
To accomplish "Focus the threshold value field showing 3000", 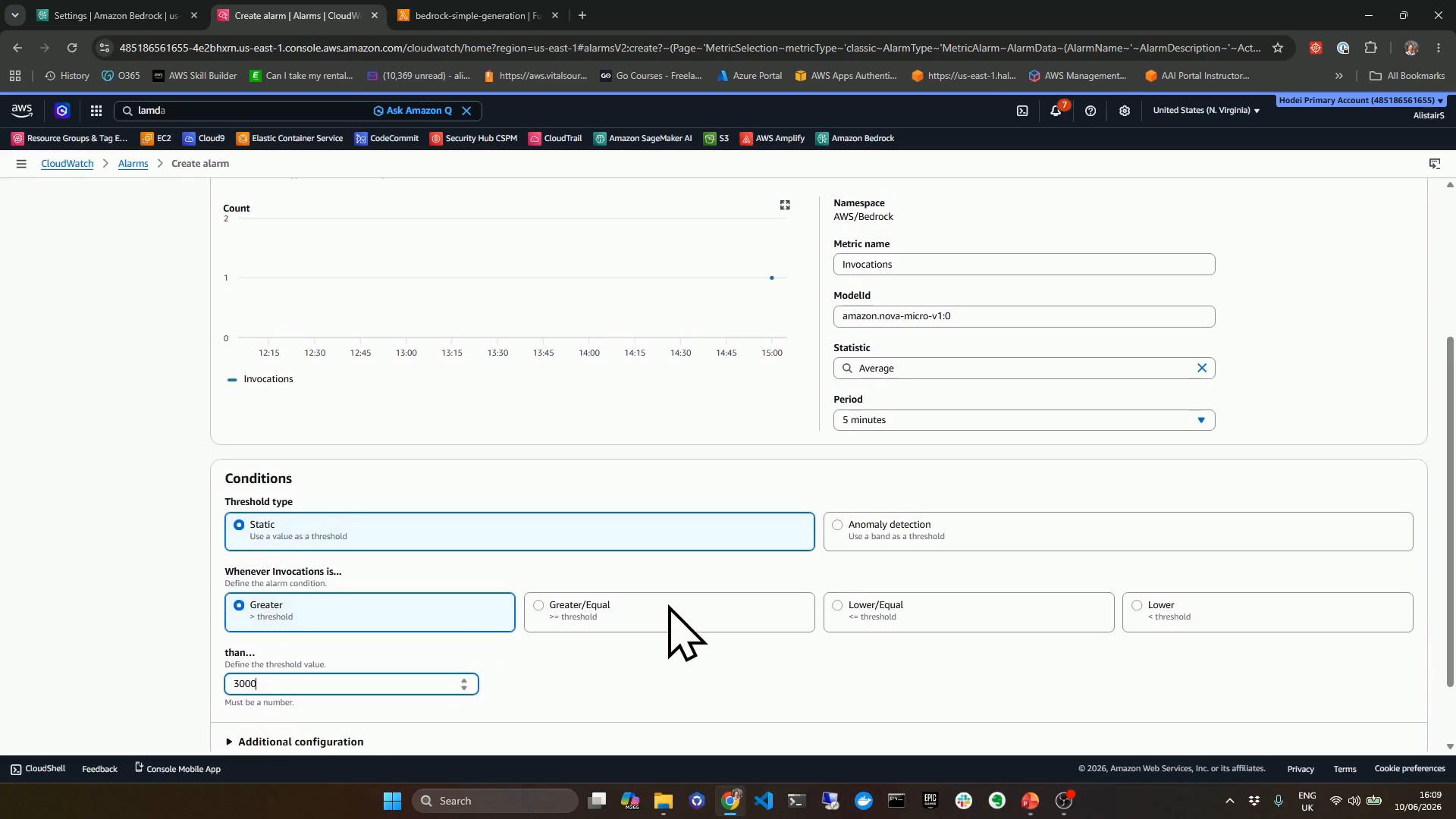I will [x=351, y=684].
